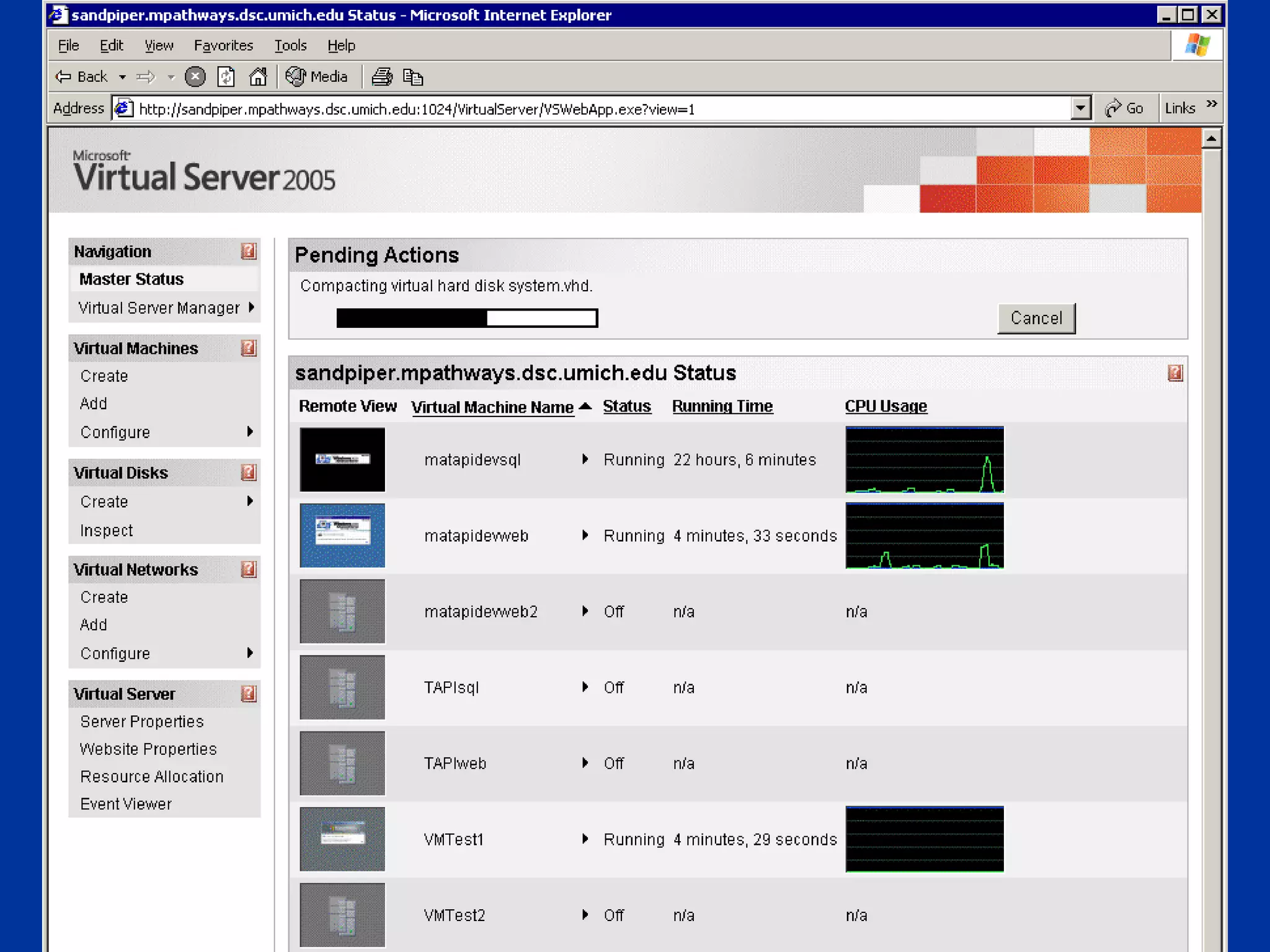Open the address bar dropdown arrow
This screenshot has width=1270, height=952.
1080,108
